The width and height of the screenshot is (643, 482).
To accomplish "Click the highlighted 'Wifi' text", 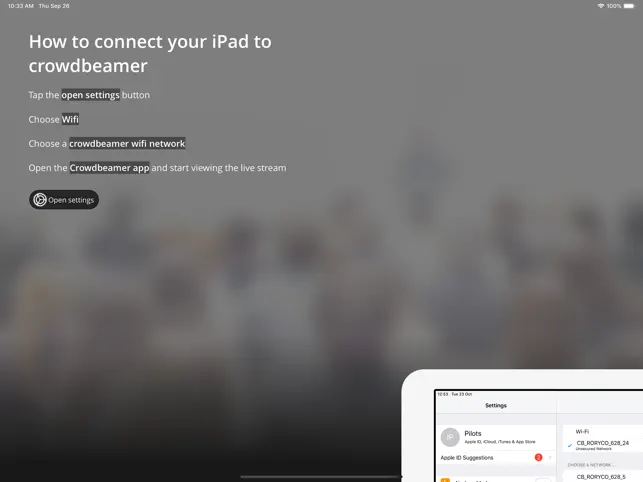I will 70,119.
